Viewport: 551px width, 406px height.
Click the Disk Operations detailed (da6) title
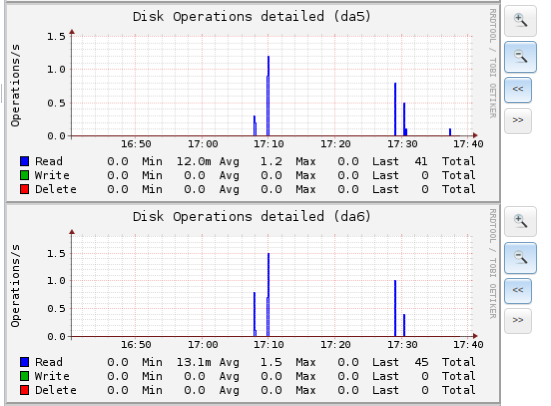tap(252, 217)
